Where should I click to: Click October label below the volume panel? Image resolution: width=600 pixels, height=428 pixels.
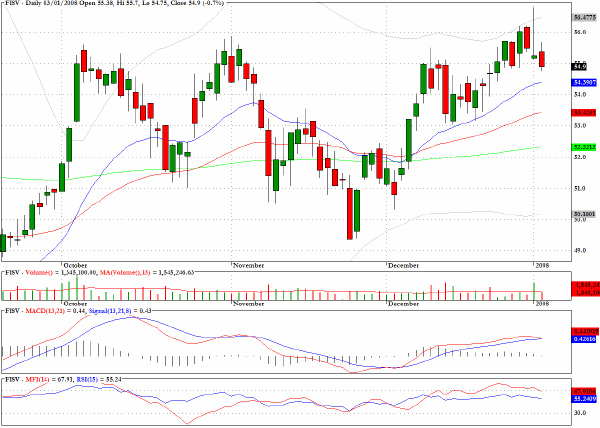(x=75, y=304)
